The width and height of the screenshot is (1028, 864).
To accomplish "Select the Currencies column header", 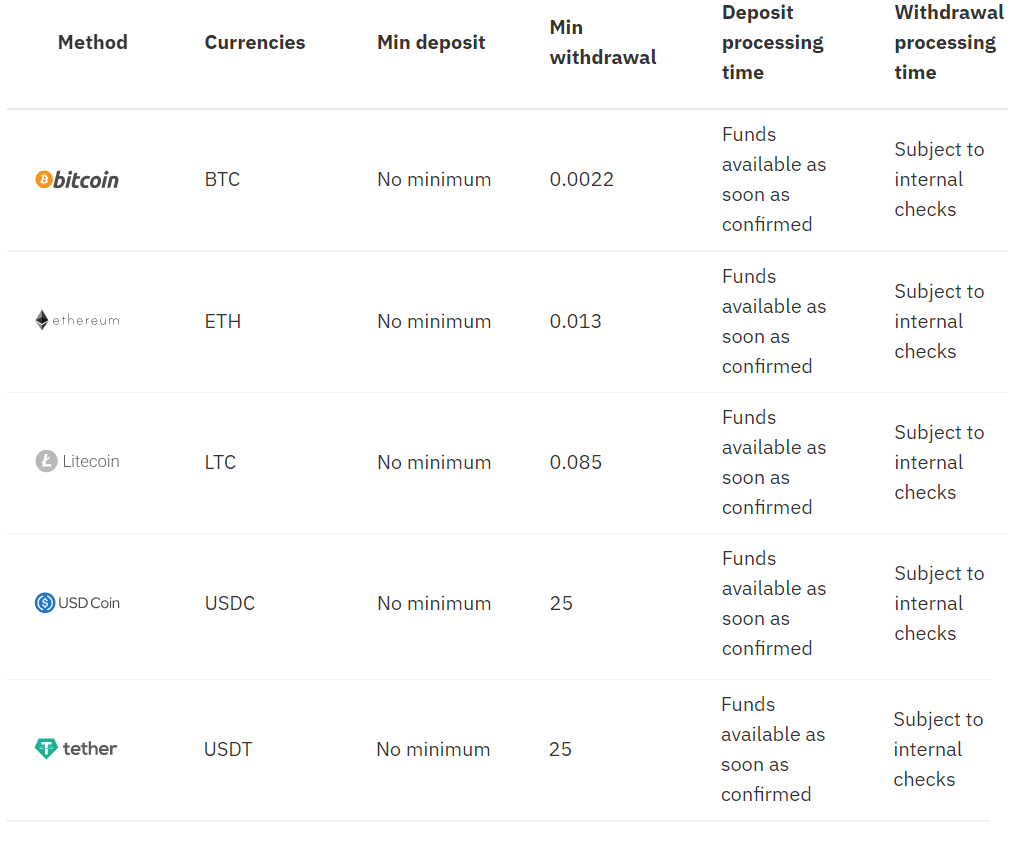I will point(255,42).
